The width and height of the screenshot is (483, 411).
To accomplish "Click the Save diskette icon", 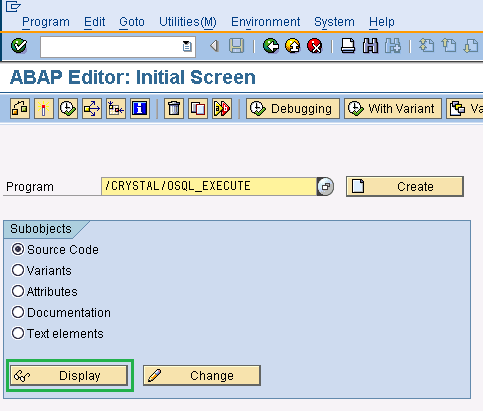I will tap(236, 46).
